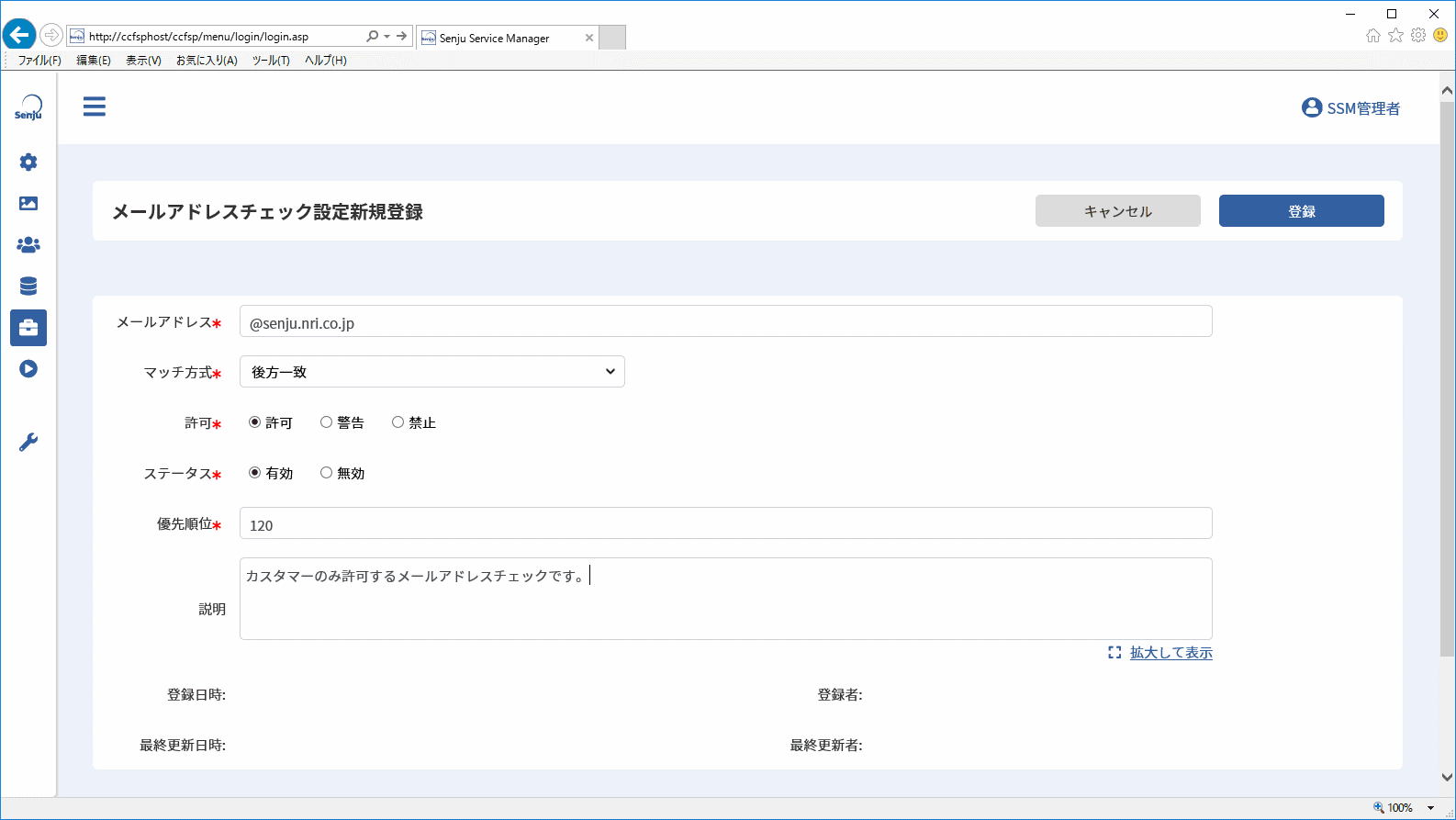The height and width of the screenshot is (820, 1456).
Task: Open the wrench tools sidebar icon
Action: (x=28, y=443)
